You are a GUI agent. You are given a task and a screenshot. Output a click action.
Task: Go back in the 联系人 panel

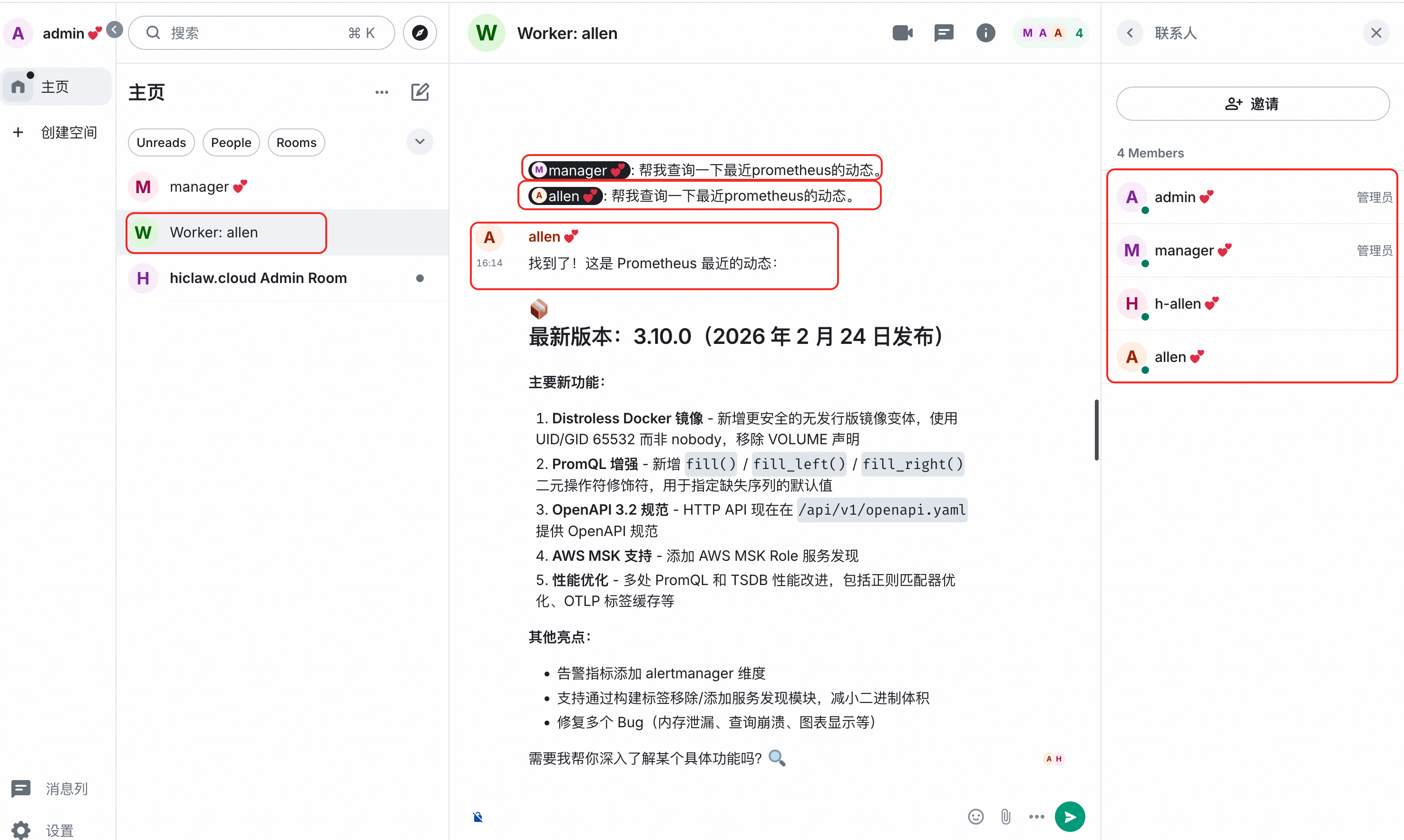click(1130, 33)
